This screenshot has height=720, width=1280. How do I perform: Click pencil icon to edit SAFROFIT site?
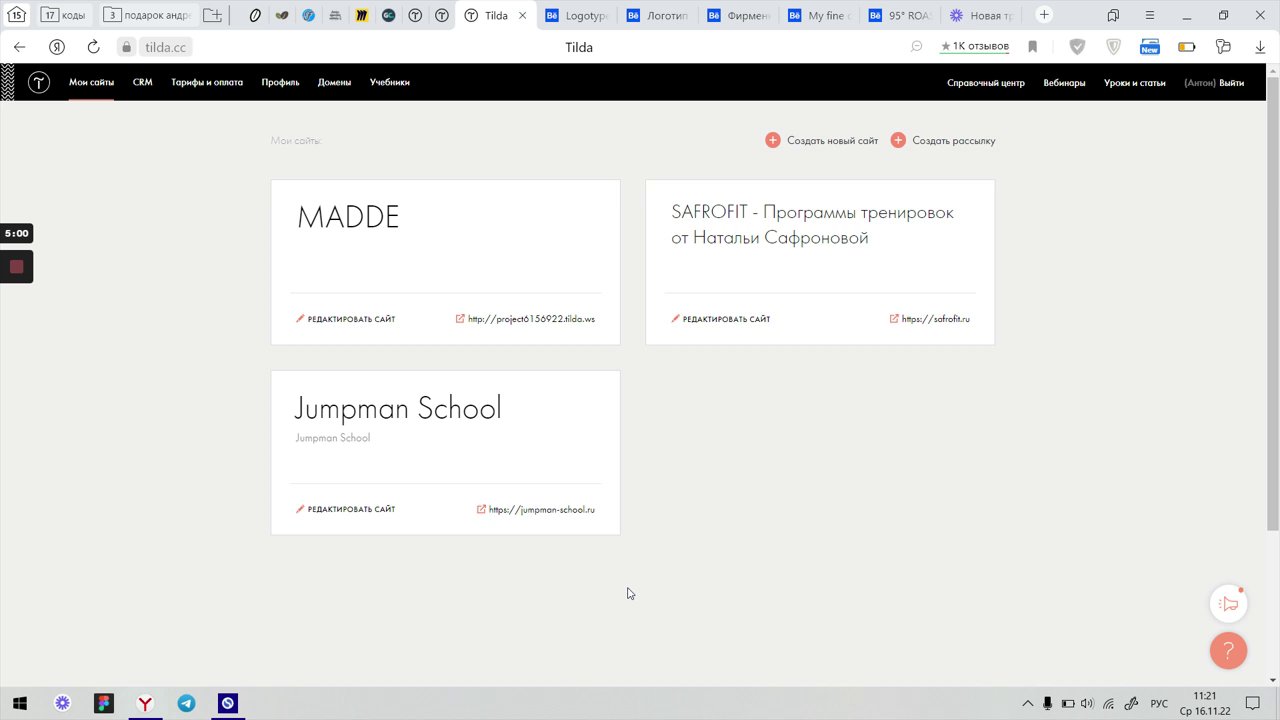pyautogui.click(x=675, y=319)
